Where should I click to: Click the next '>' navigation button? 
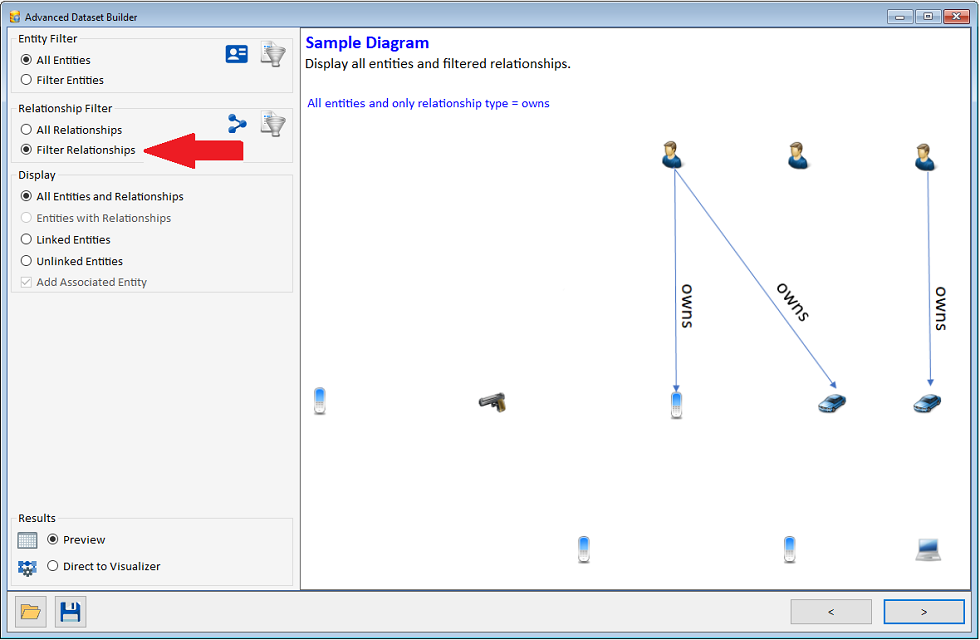924,611
